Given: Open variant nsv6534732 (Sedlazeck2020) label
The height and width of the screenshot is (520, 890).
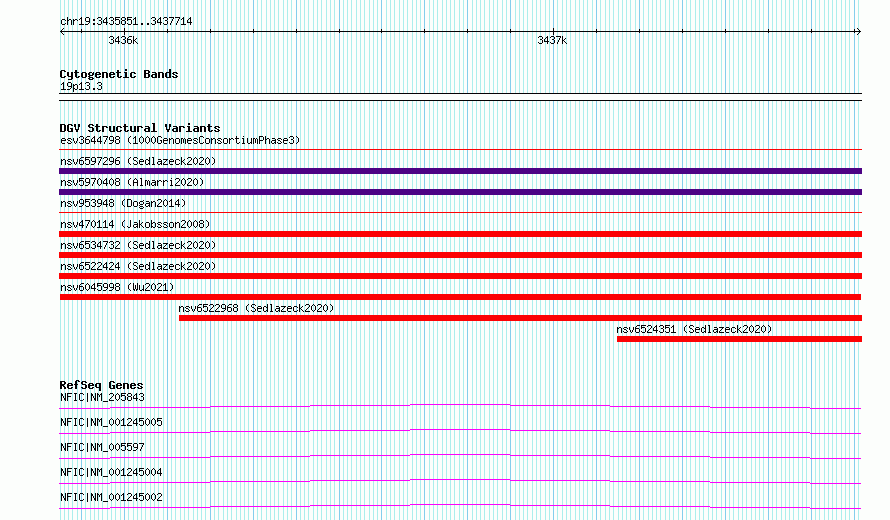Looking at the screenshot, I should pyautogui.click(x=138, y=245).
